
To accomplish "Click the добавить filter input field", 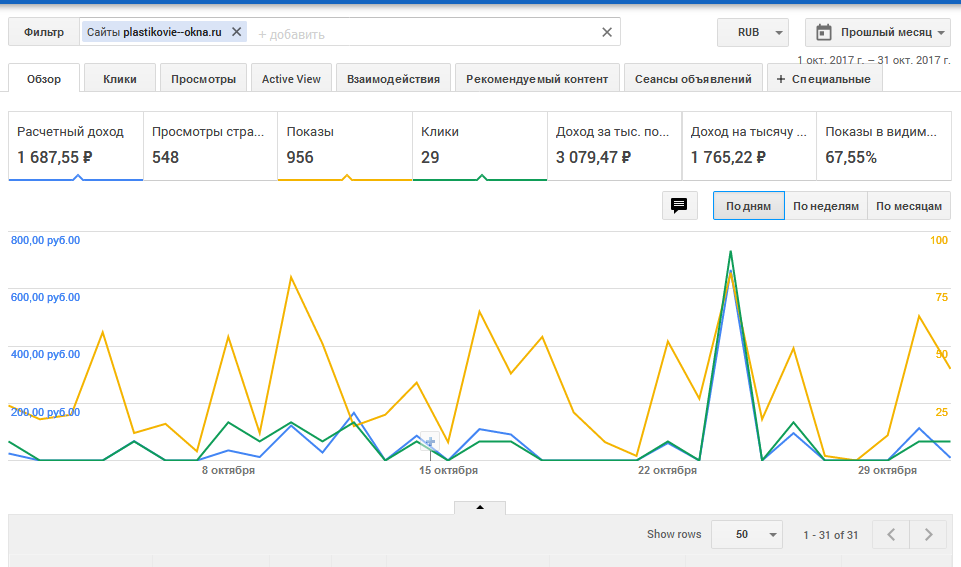I will pyautogui.click(x=420, y=34).
